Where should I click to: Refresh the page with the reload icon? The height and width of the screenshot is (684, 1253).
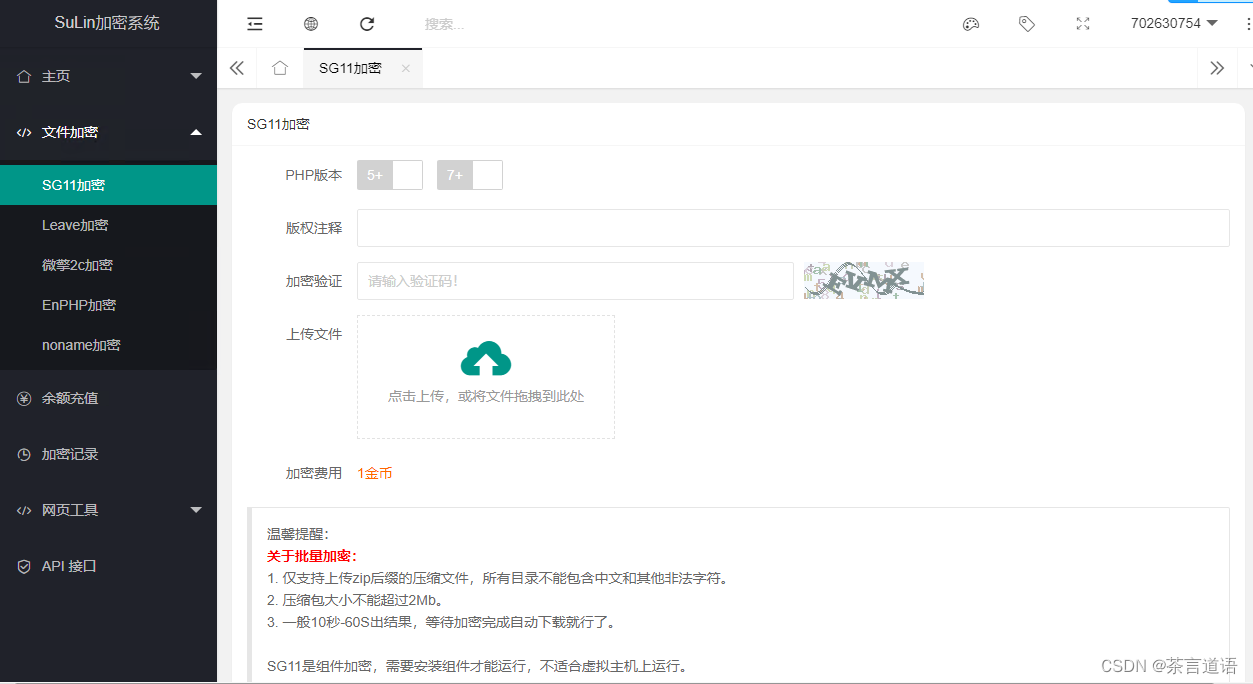[367, 24]
